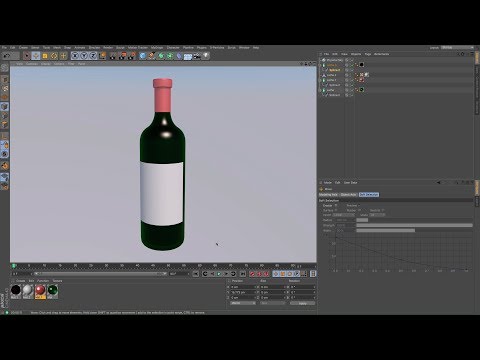Click the black material tag in Objects
The width and height of the screenshot is (480, 360).
coord(361,65)
